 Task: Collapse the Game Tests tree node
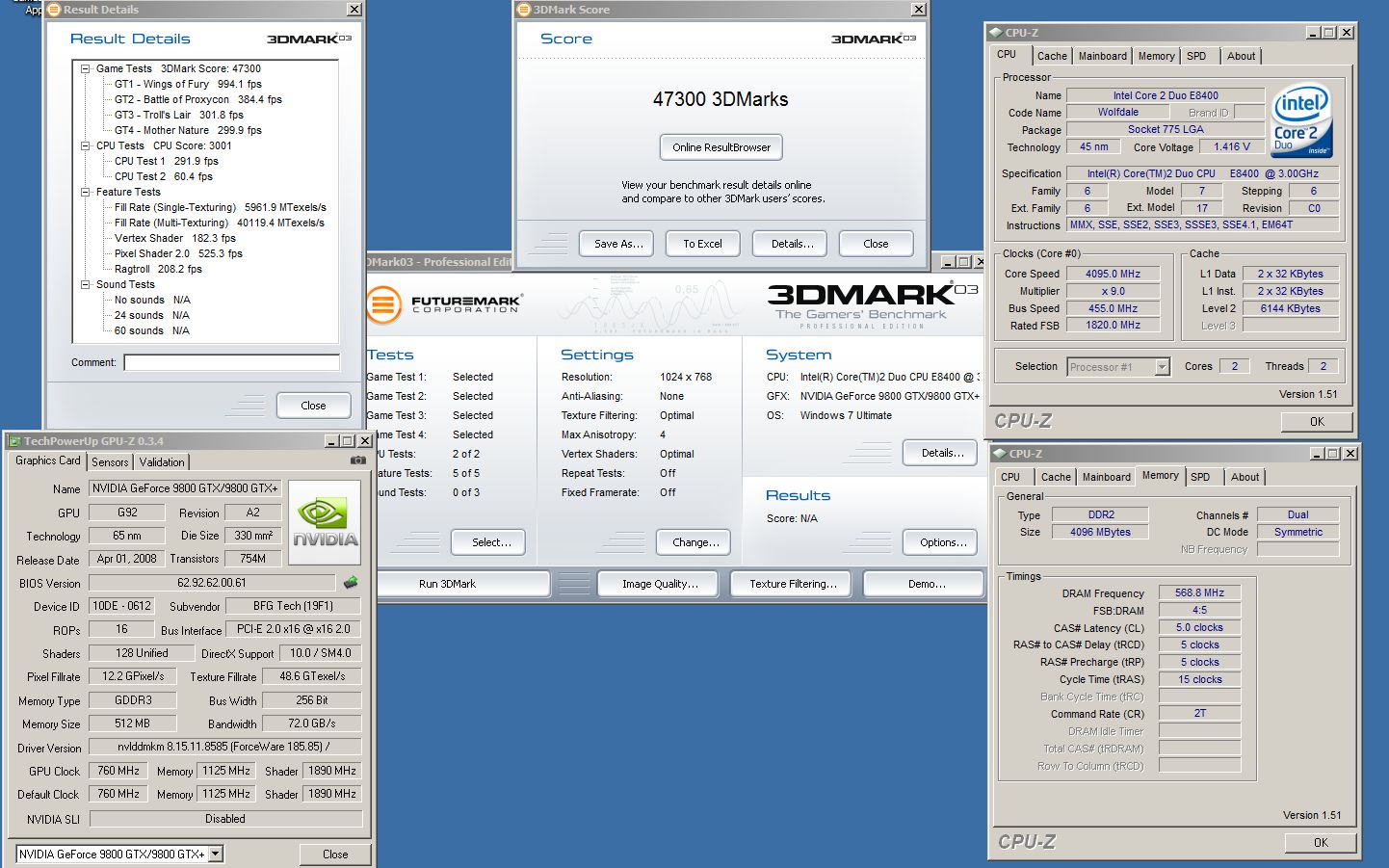[x=85, y=68]
